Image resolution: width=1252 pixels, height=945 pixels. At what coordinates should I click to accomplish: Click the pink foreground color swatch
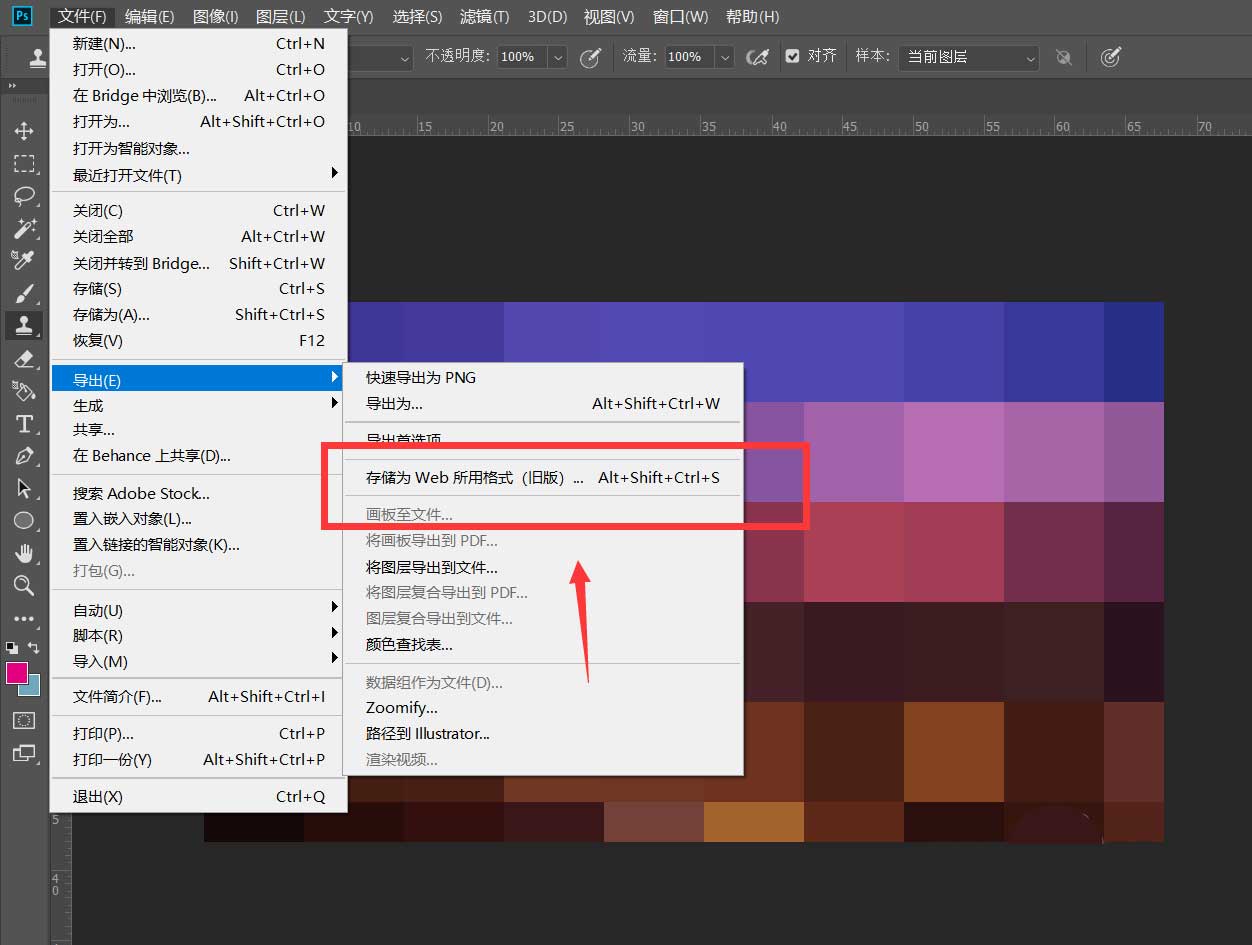[15, 672]
